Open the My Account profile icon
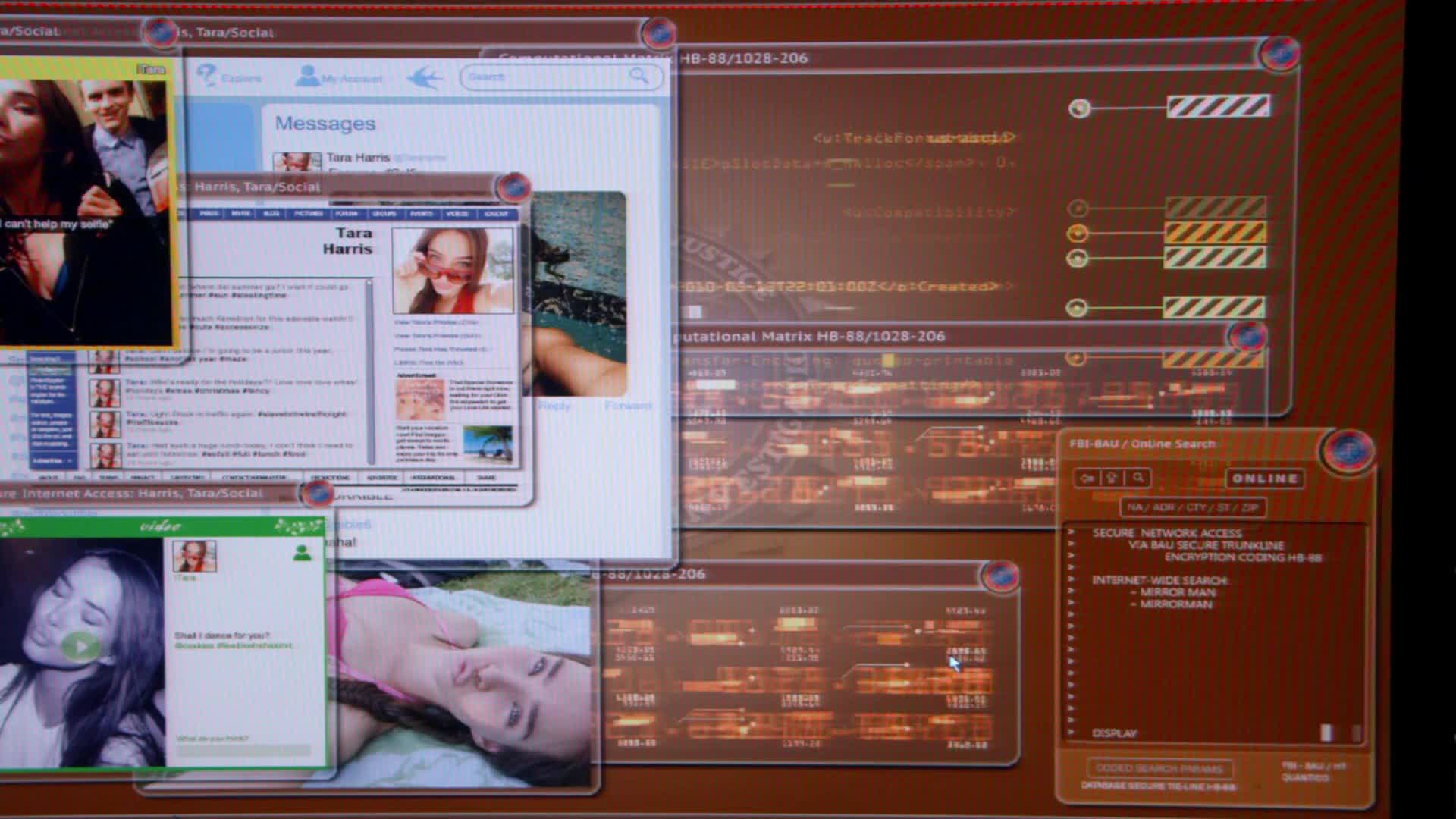1456x819 pixels. pyautogui.click(x=307, y=76)
